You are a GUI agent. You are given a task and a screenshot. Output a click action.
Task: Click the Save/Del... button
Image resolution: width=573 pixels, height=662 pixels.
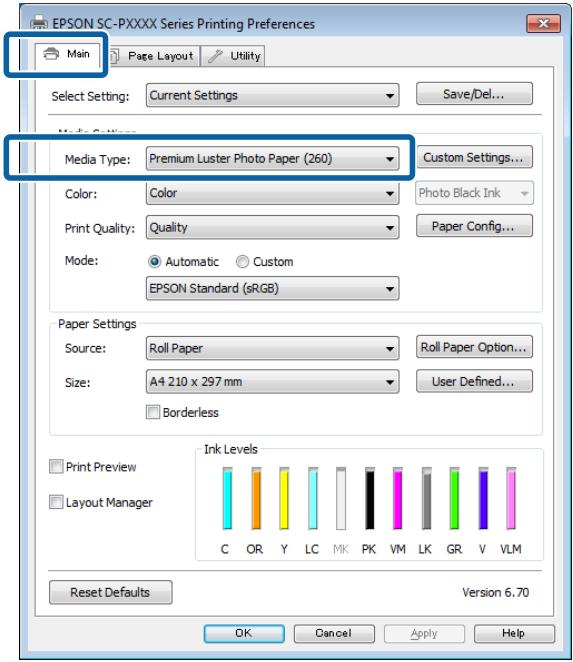click(474, 94)
